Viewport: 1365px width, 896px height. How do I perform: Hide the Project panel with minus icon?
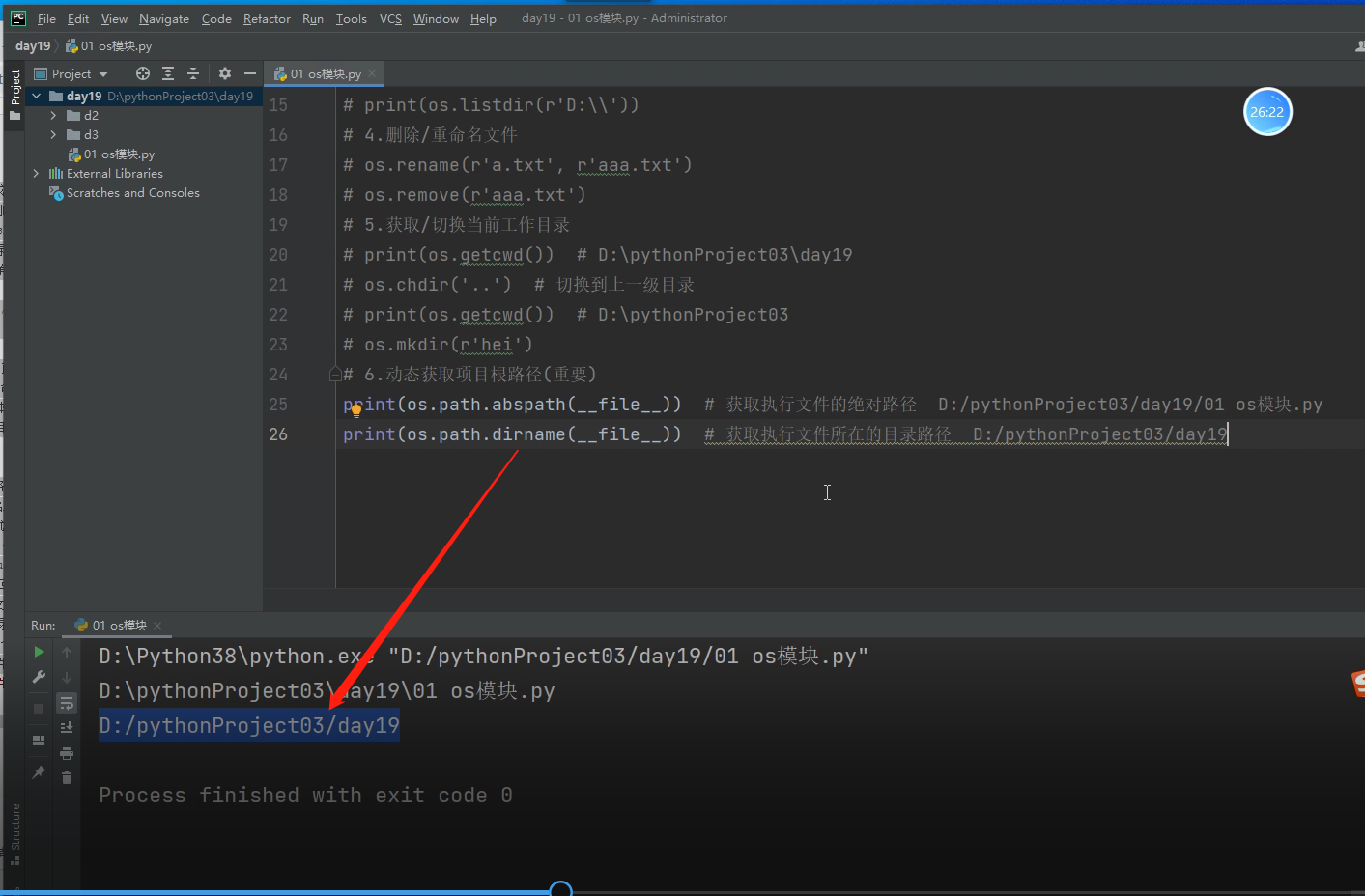pos(250,73)
